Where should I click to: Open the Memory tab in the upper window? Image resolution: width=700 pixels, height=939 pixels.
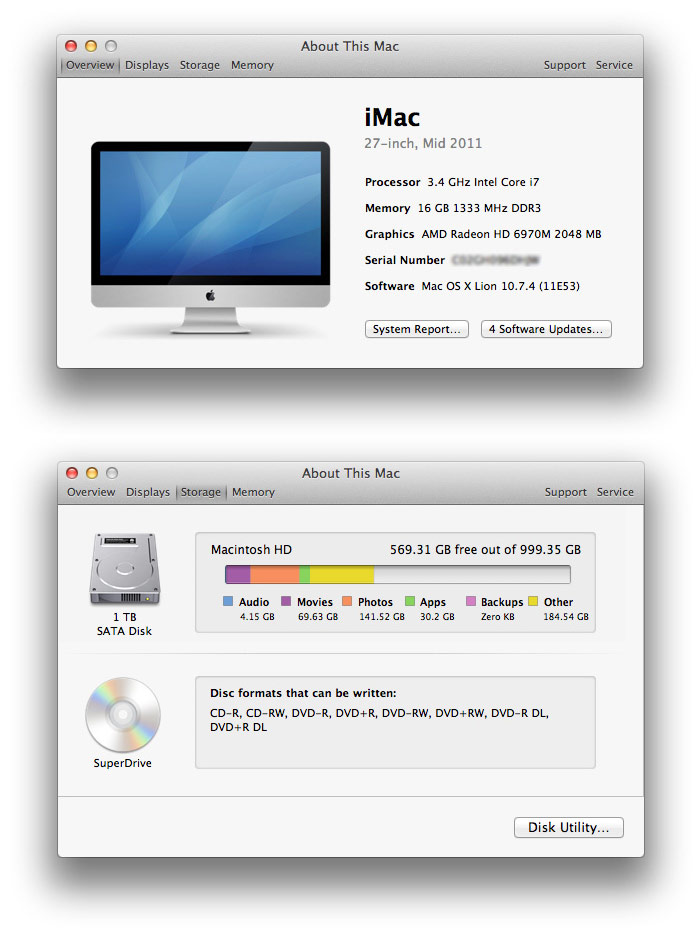click(252, 65)
